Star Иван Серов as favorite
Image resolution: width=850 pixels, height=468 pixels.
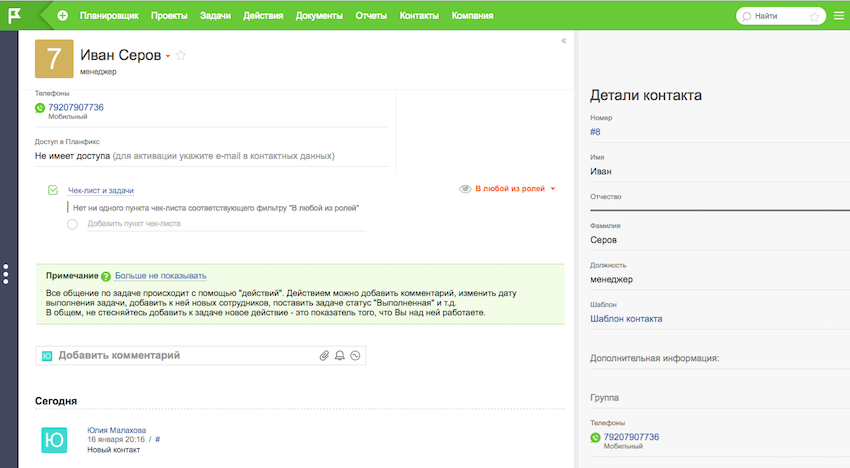(181, 56)
